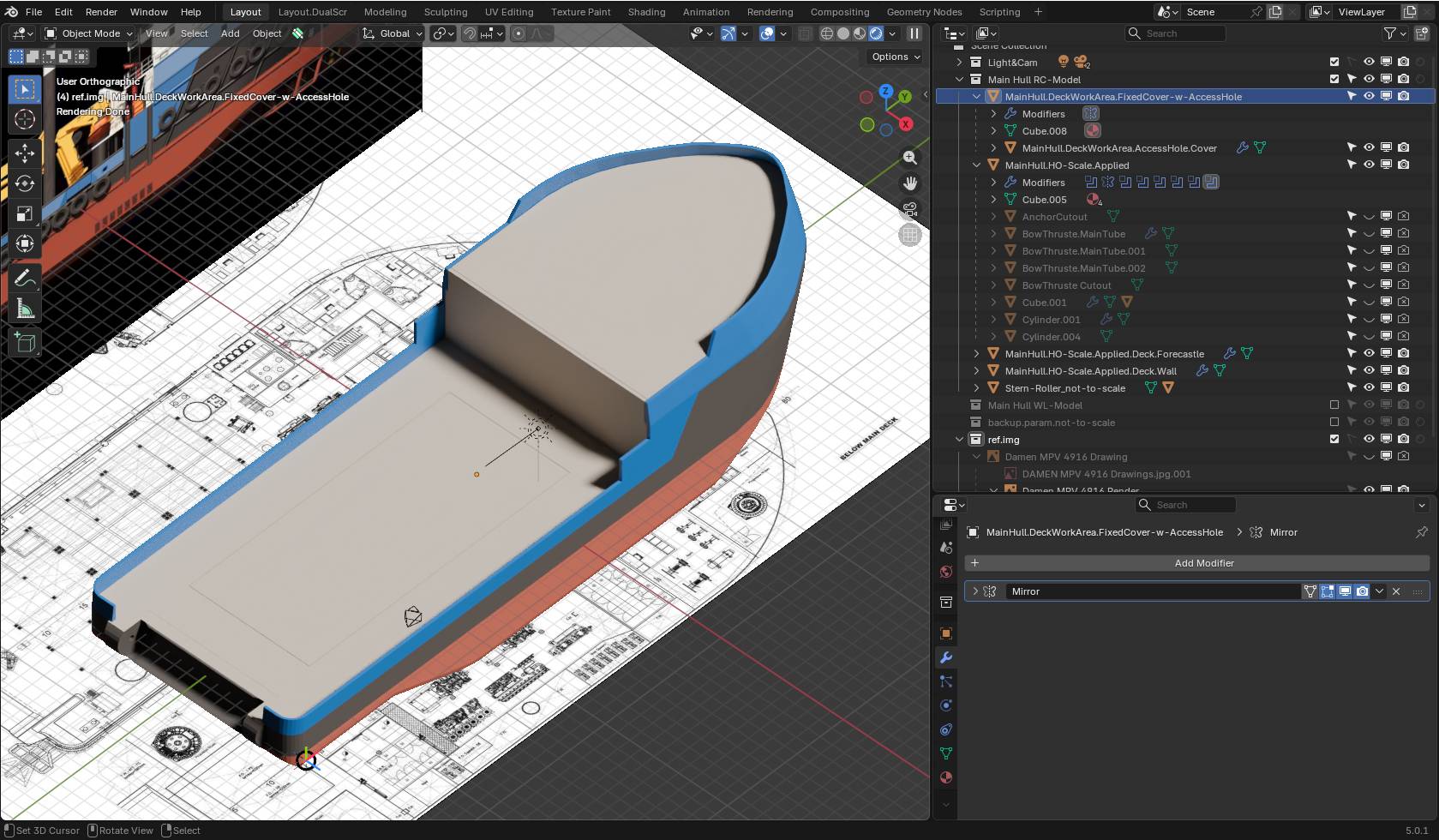
Task: Click the red X axis gizmo ball
Action: point(905,124)
